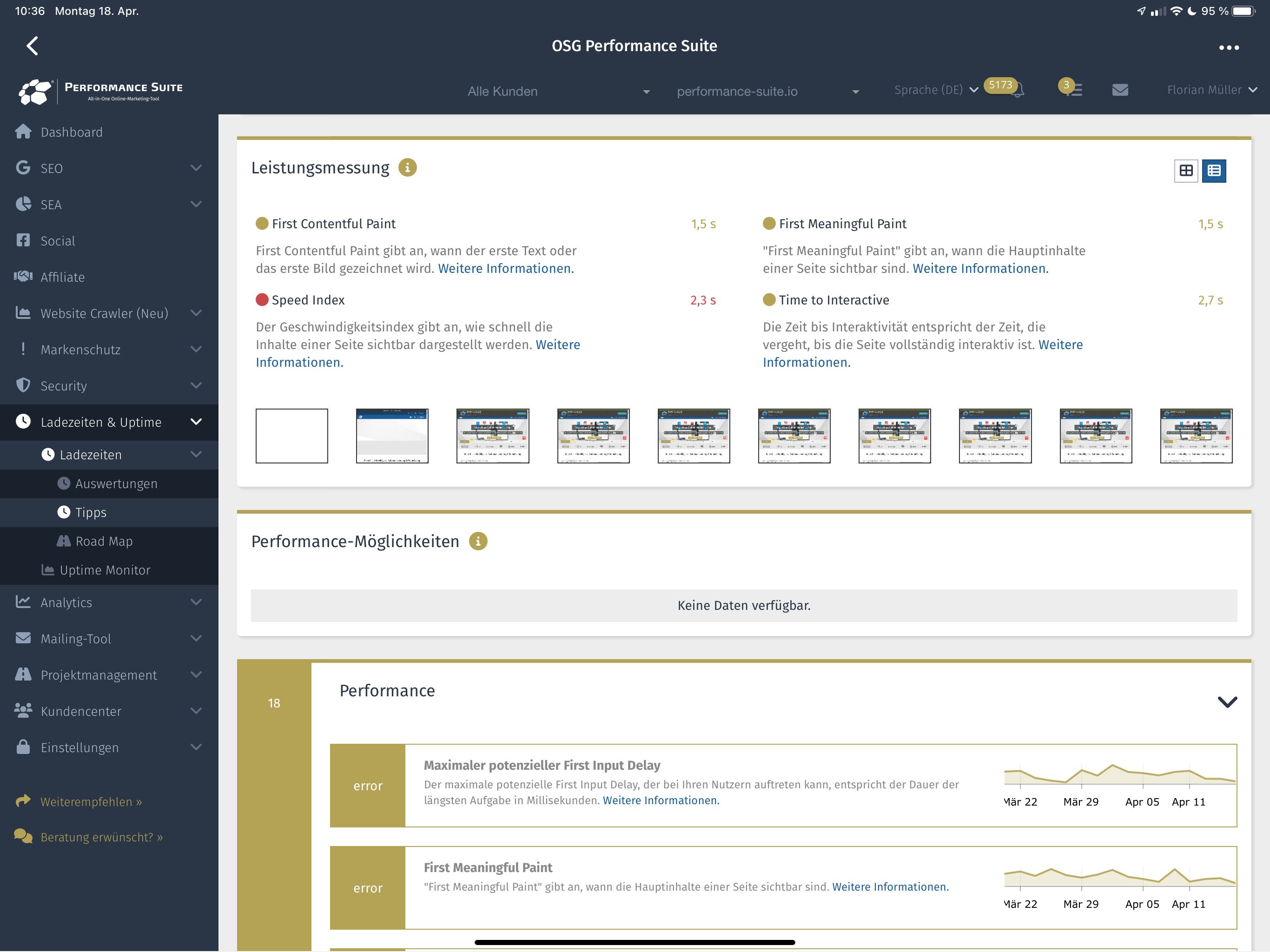
Task: Open Weitere Informationen for First Input Delay
Action: click(661, 800)
